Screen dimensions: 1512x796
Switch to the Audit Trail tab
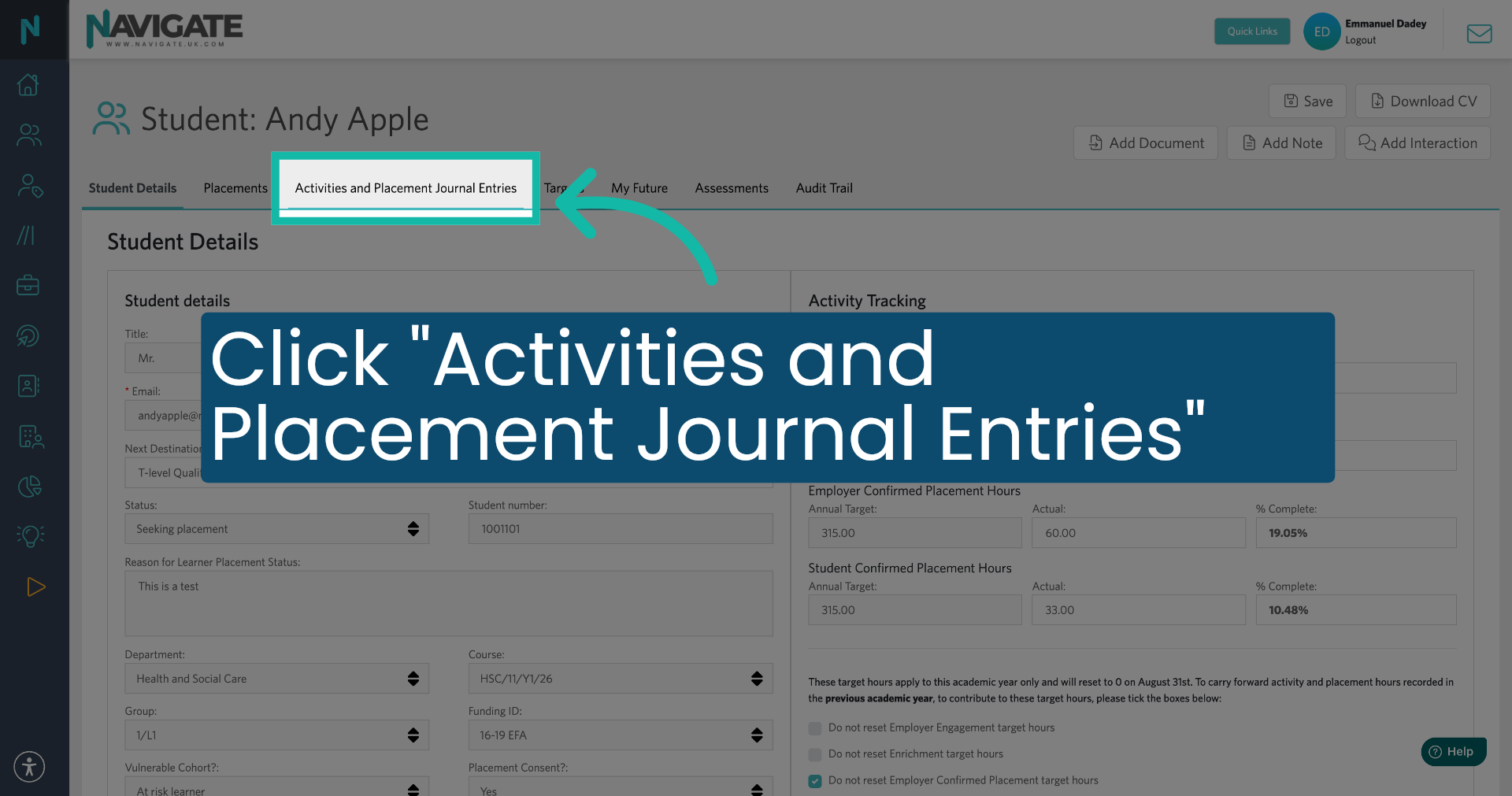pyautogui.click(x=824, y=188)
